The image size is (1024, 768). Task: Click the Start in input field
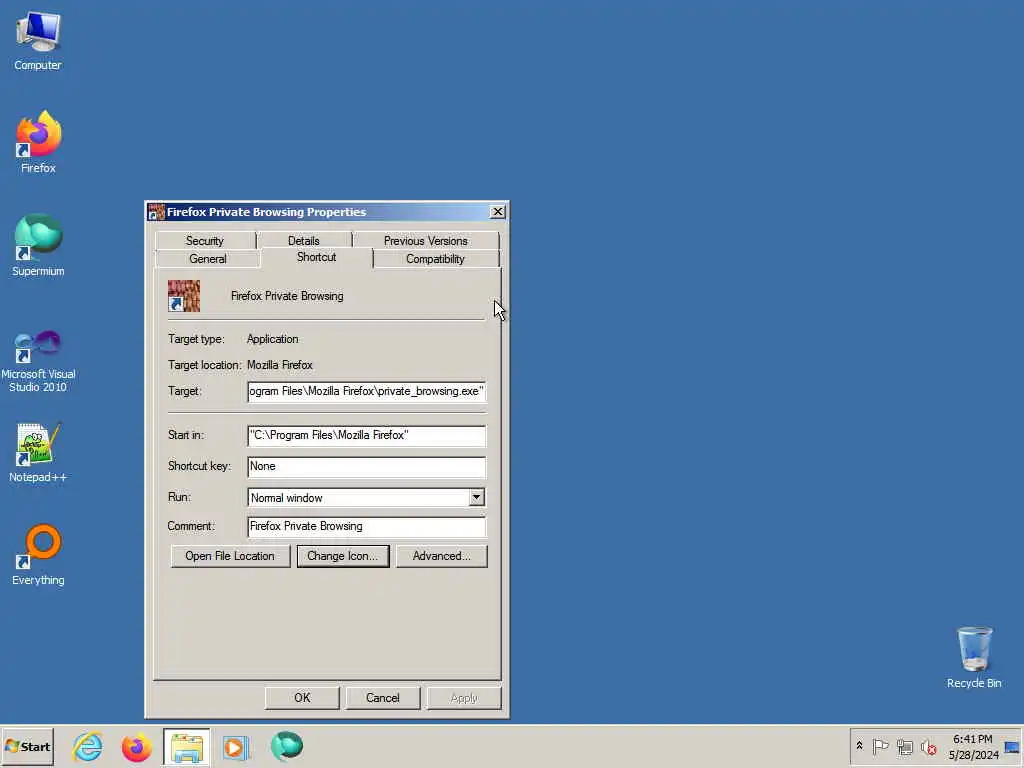[x=366, y=435]
